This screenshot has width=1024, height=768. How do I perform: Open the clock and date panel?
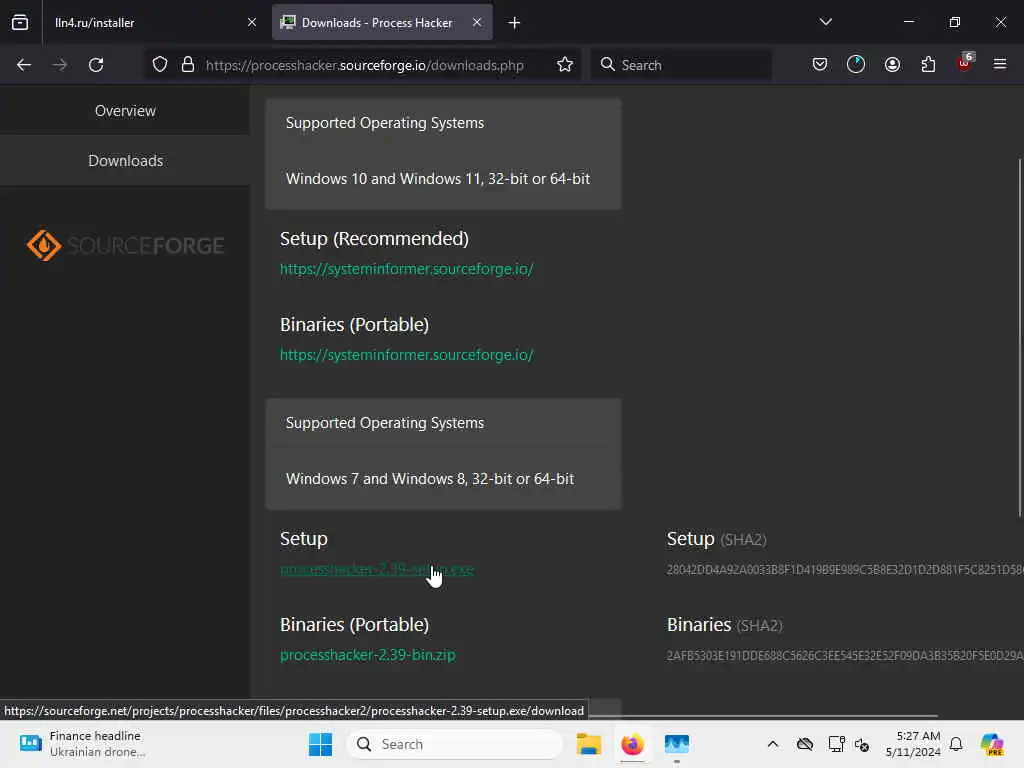point(913,744)
